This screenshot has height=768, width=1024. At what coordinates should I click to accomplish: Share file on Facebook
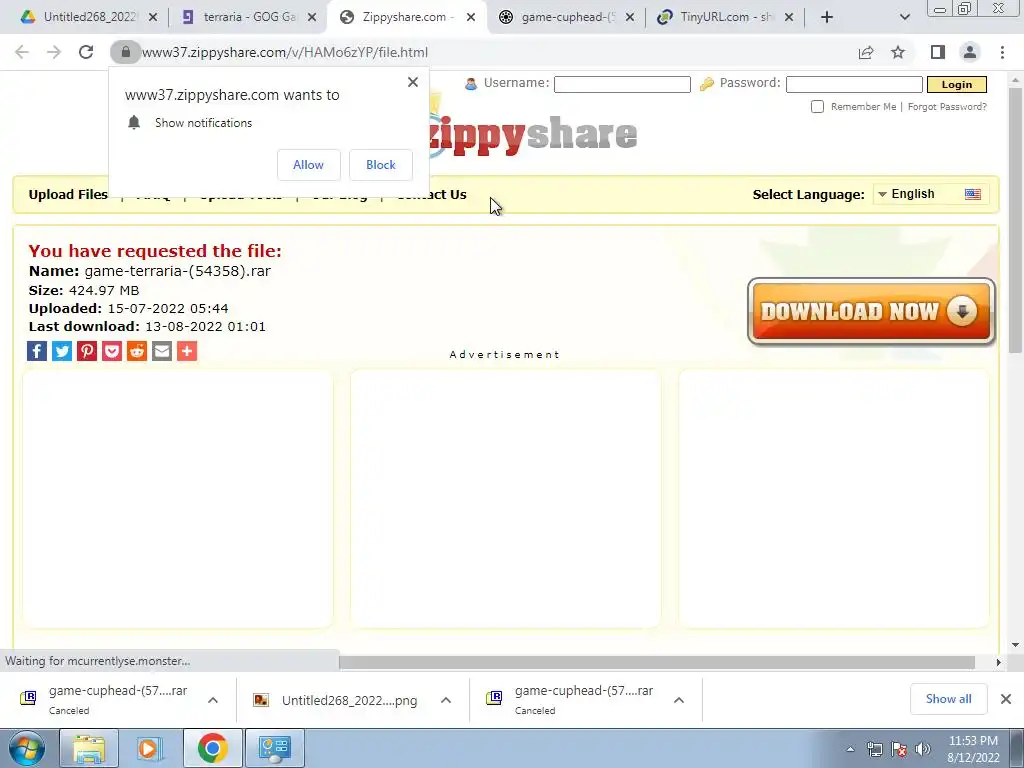(x=37, y=351)
